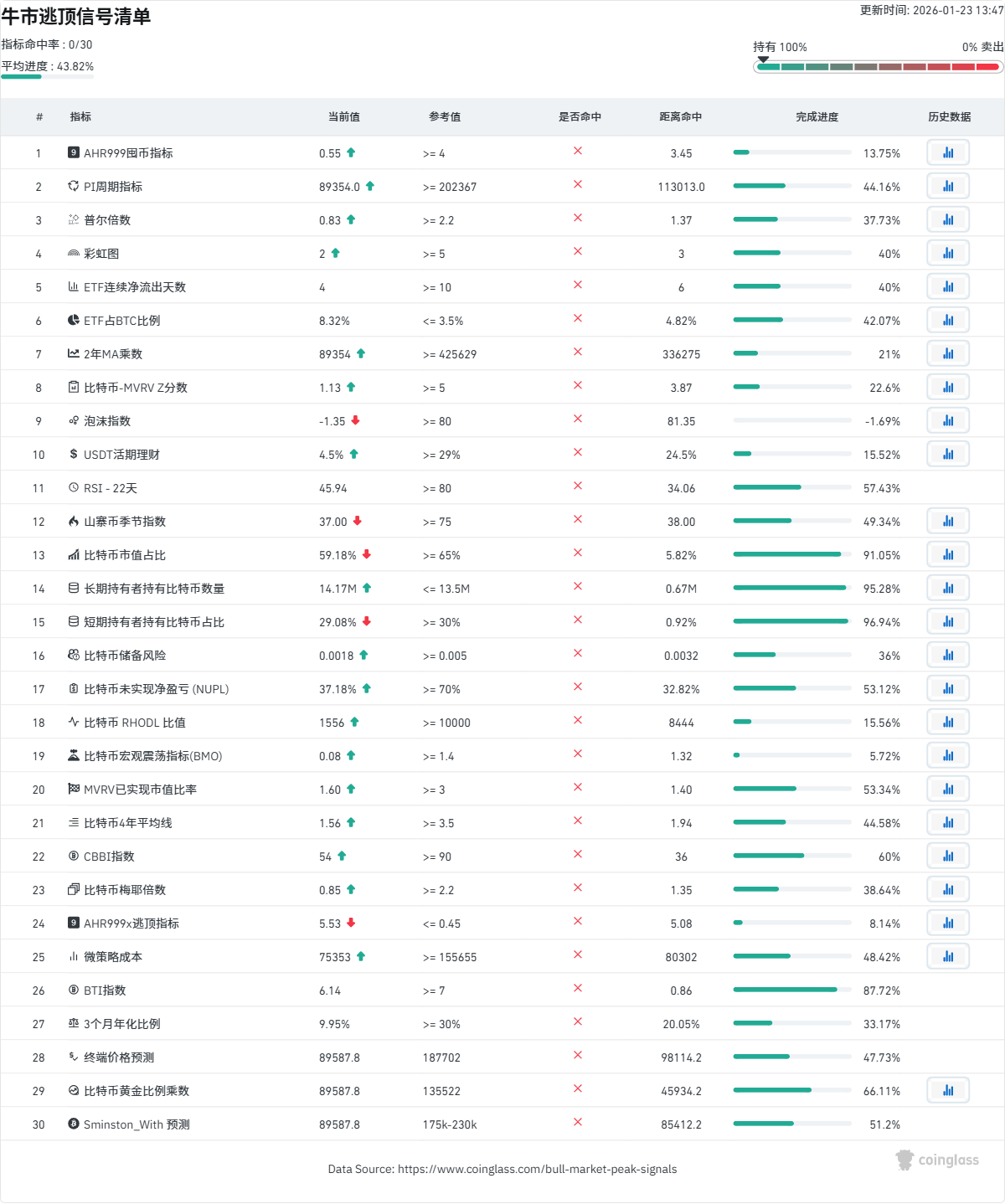Screen dimensions: 1005x1204
Task: Open history chart for AHR999囤币指标
Action: 948,152
